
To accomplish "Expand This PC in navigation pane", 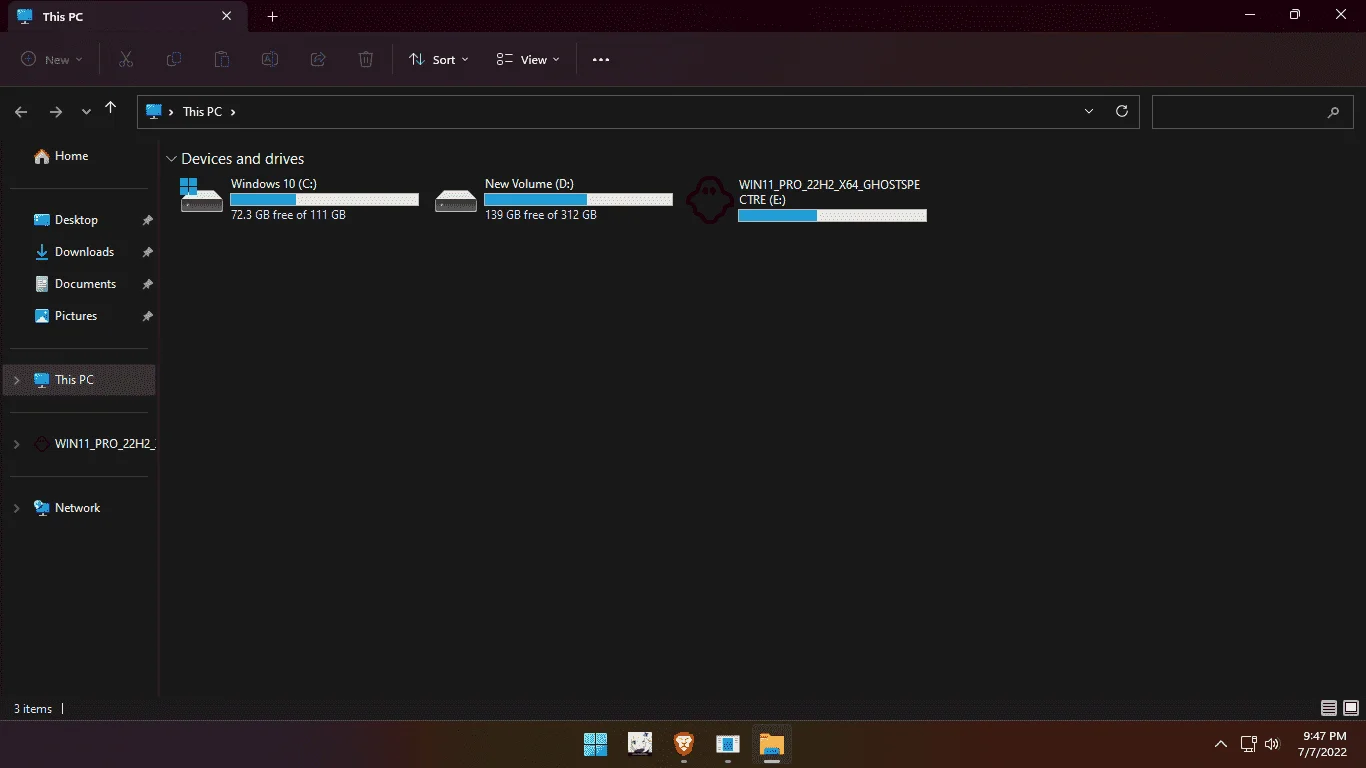I will tap(16, 380).
